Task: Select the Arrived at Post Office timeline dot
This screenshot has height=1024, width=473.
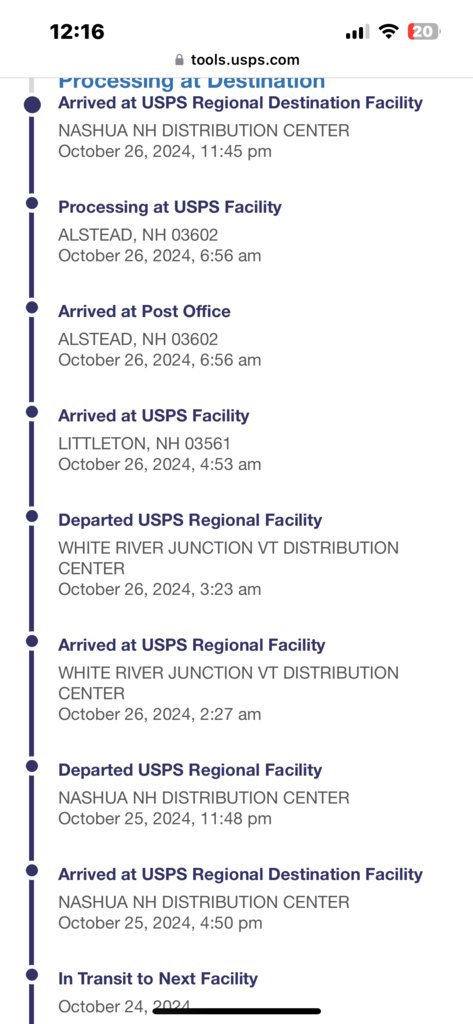Action: click(x=31, y=308)
